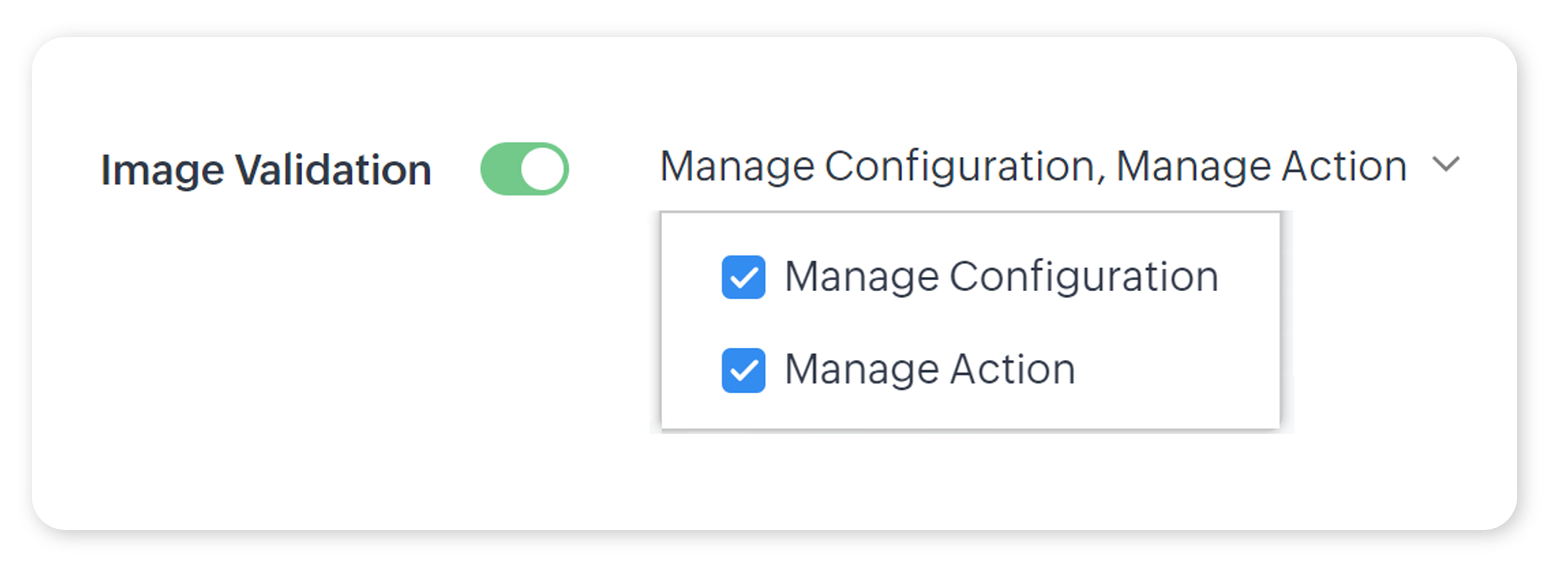Choose the first entry in the permissions list
Screen dimensions: 1549x572
pos(1001,277)
